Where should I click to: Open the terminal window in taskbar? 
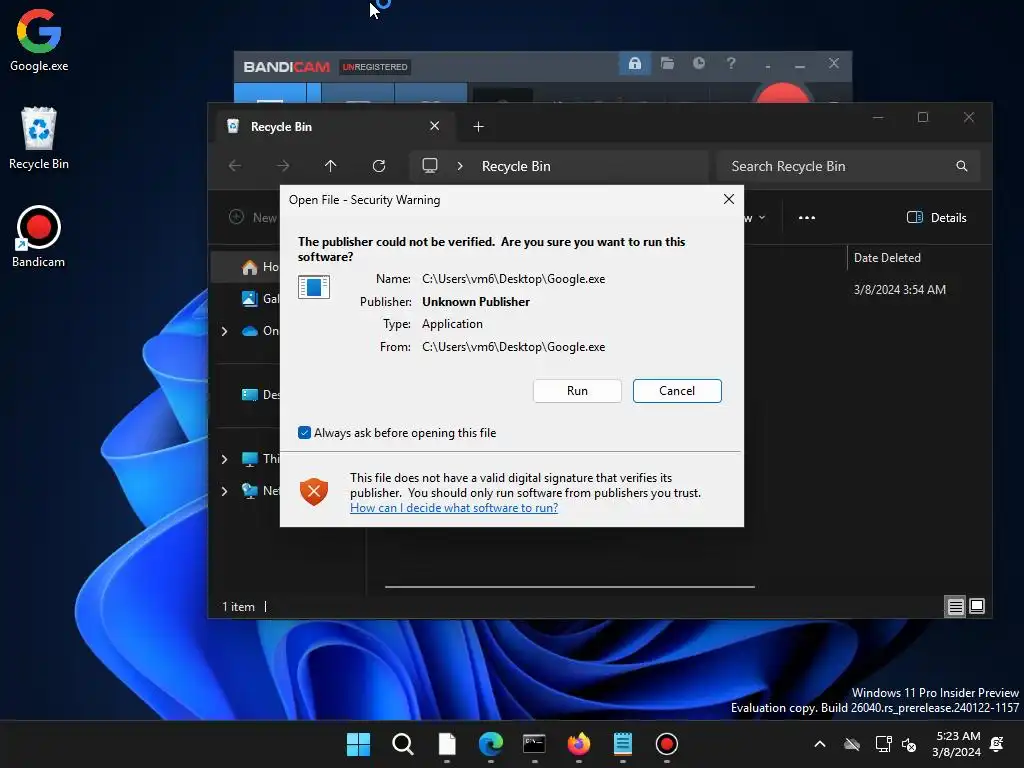tap(534, 744)
